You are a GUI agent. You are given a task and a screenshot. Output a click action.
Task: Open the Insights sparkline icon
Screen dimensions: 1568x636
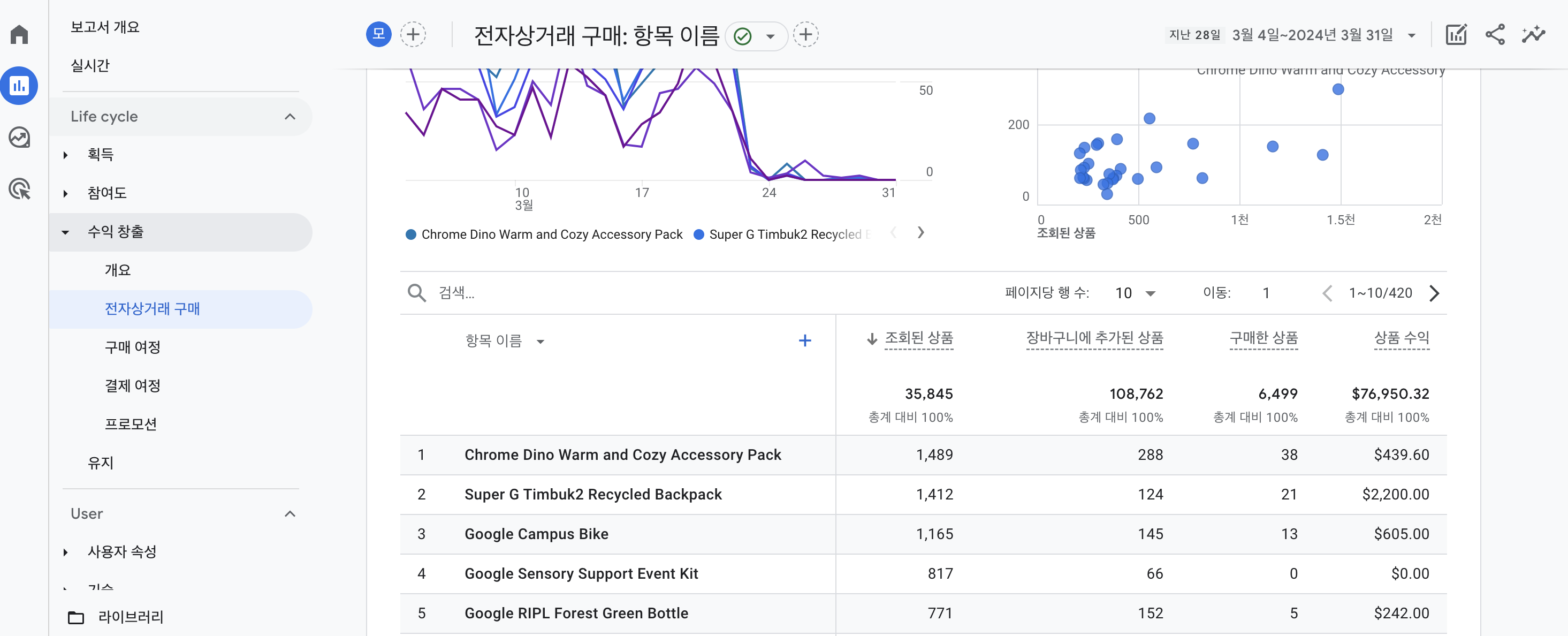(x=1533, y=35)
